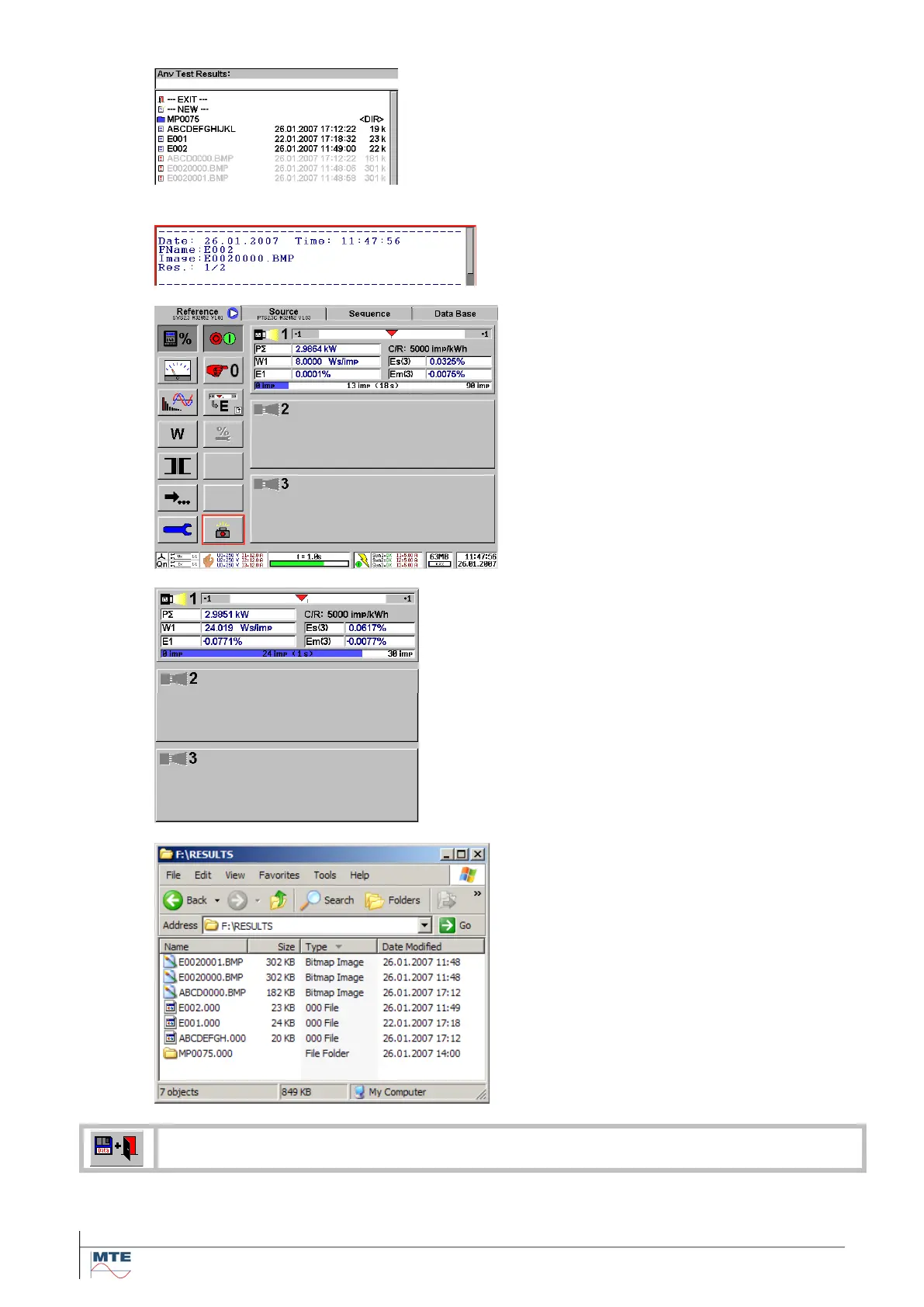This screenshot has width=924, height=1307.
Task: Click the energy error E button
Action: coord(223,402)
